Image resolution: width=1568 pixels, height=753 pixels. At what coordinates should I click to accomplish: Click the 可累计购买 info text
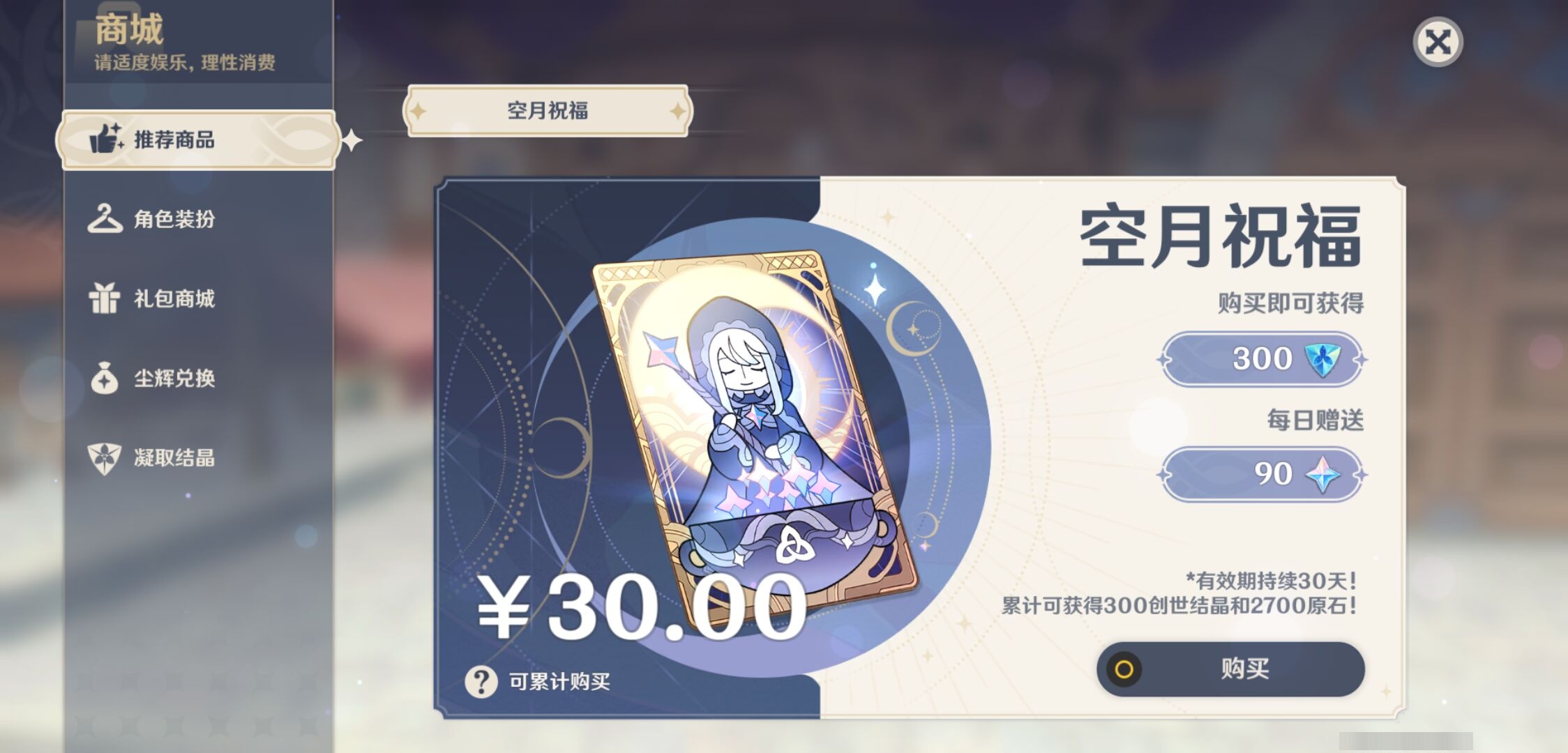[x=559, y=681]
